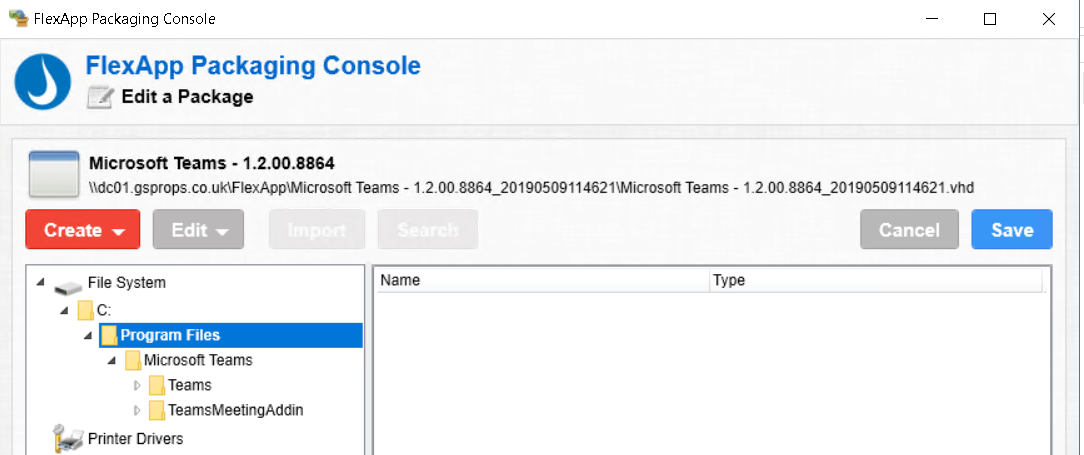Sort by the Type column header
The width and height of the screenshot is (1084, 455).
coord(875,281)
